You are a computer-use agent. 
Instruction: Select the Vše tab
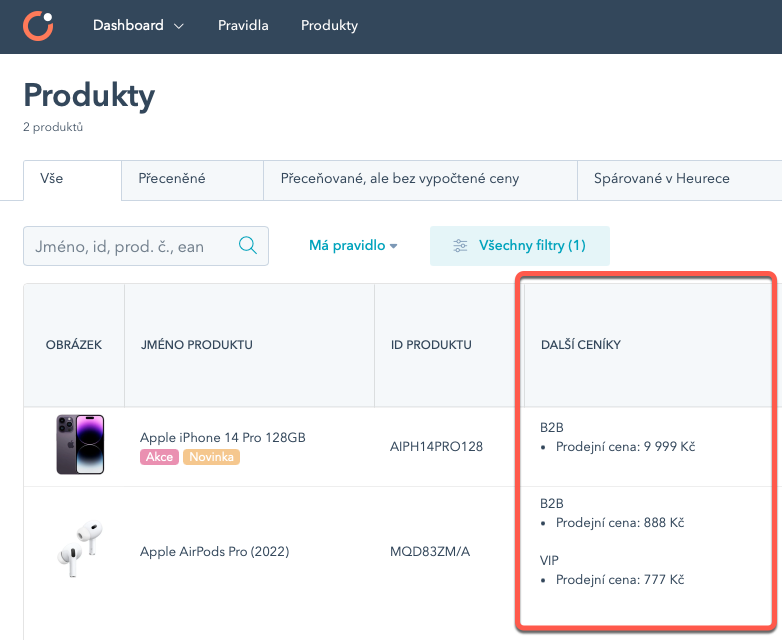[52, 179]
